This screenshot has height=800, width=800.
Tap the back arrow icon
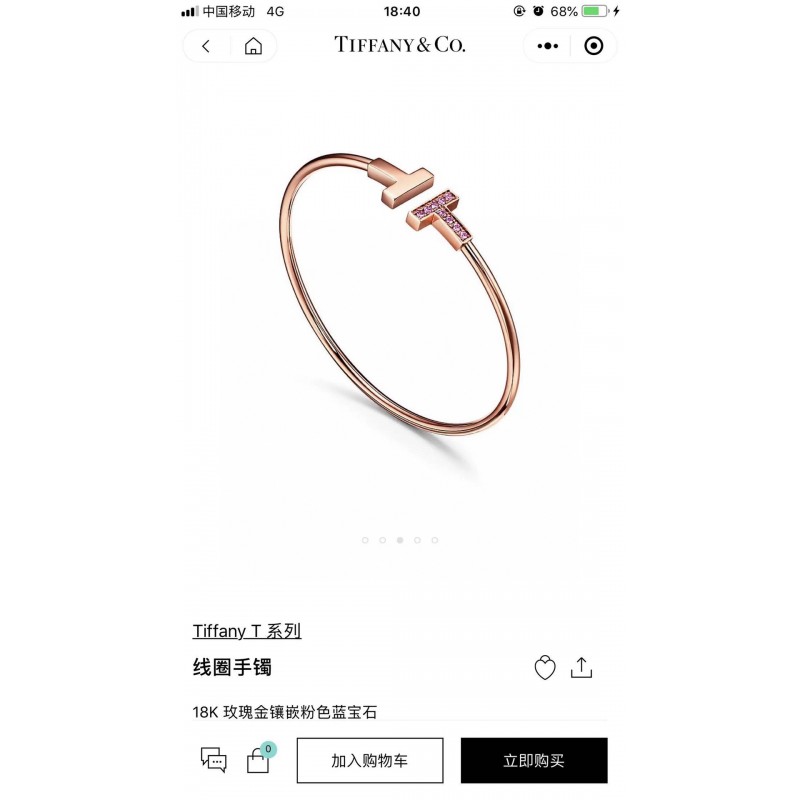(x=206, y=46)
